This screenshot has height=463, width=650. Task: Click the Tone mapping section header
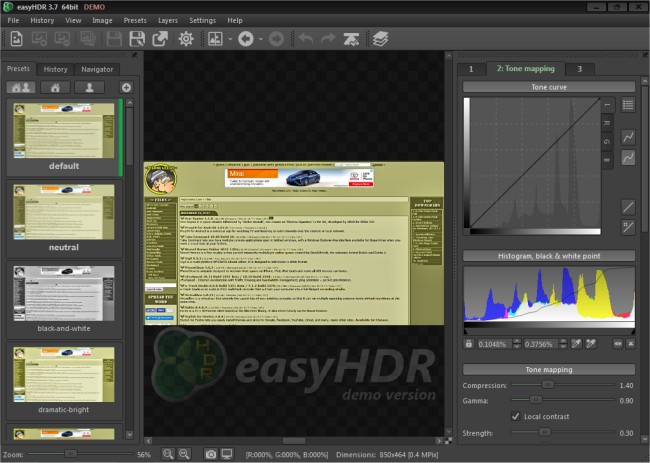pos(548,367)
